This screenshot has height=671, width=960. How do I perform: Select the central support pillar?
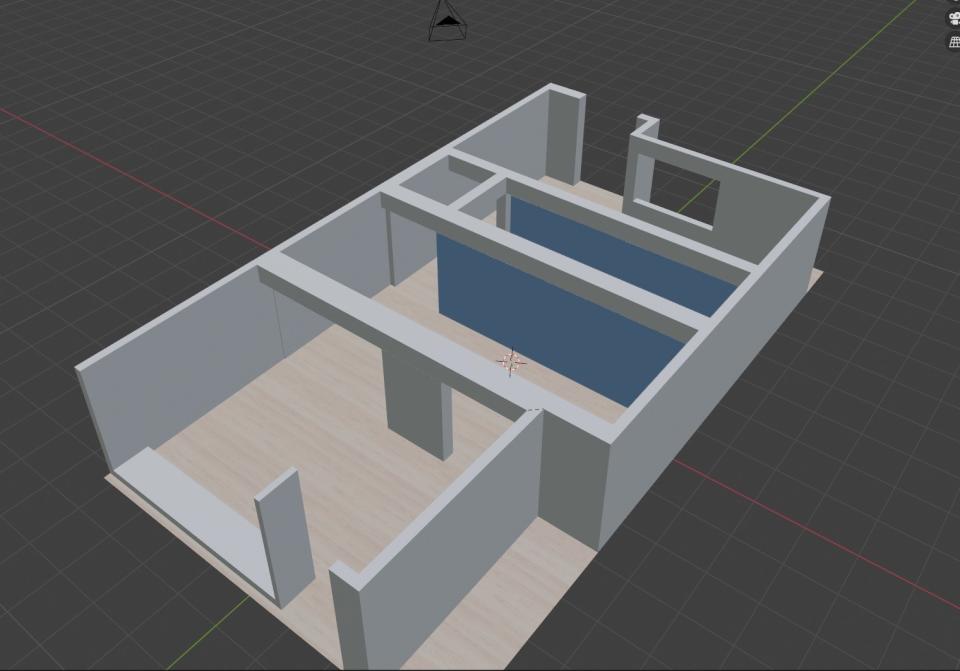416,400
